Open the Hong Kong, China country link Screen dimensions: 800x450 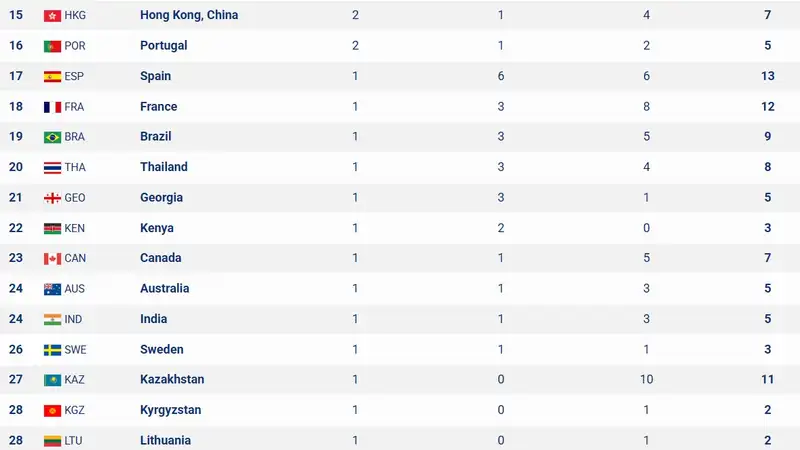pos(189,15)
